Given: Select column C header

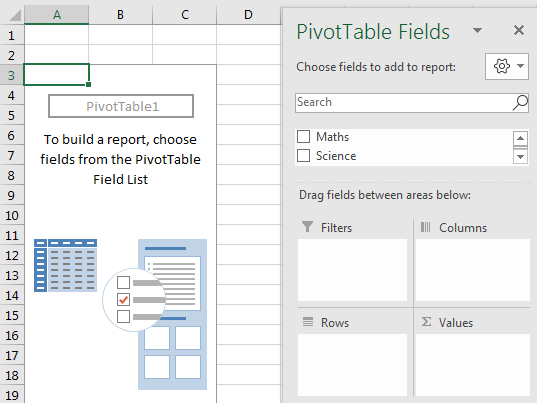Looking at the screenshot, I should [x=185, y=14].
